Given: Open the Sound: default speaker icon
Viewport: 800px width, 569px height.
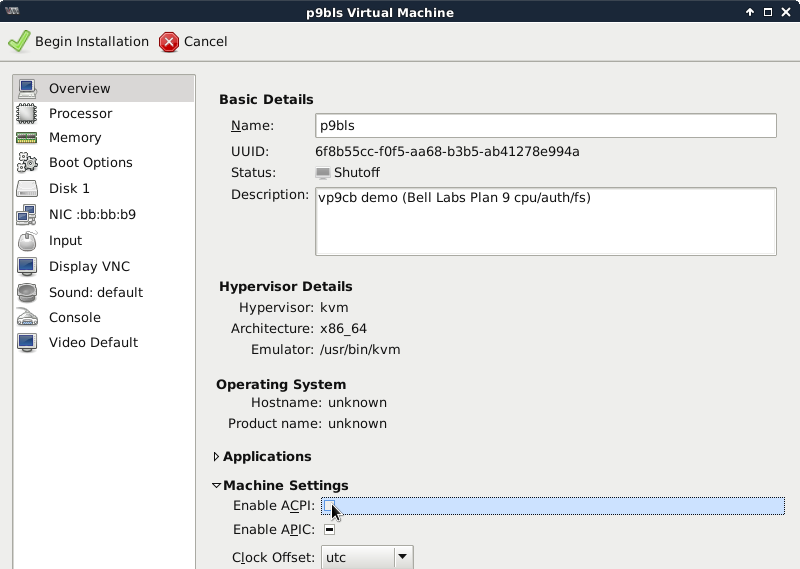Looking at the screenshot, I should coord(28,292).
